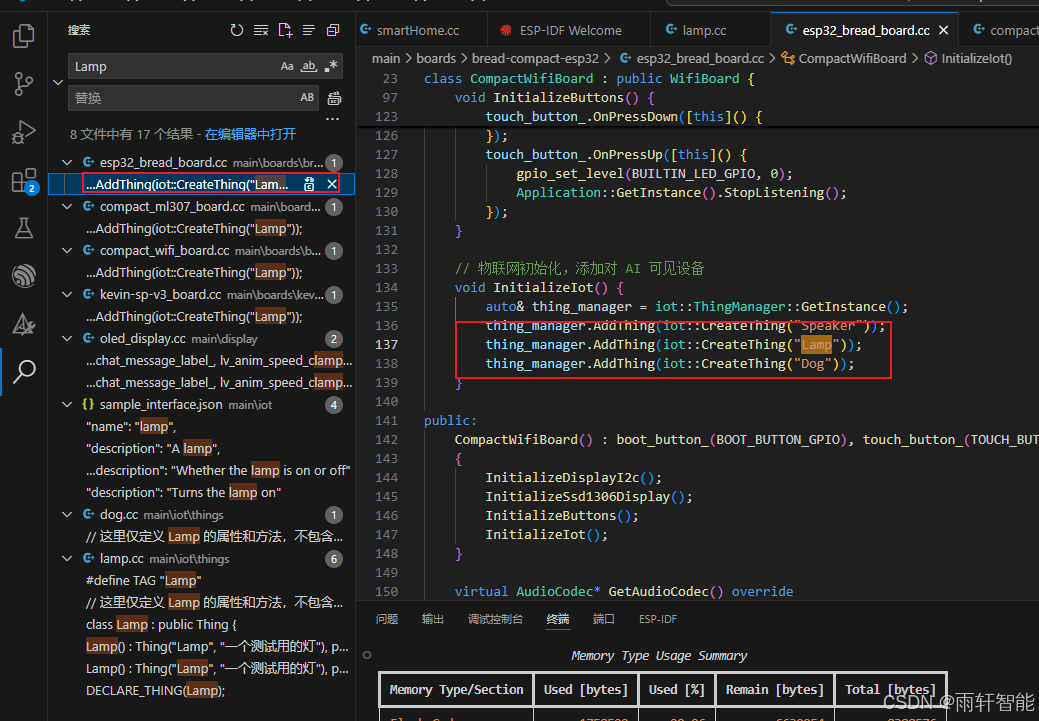Open the Explorer view in activity bar

(24, 36)
